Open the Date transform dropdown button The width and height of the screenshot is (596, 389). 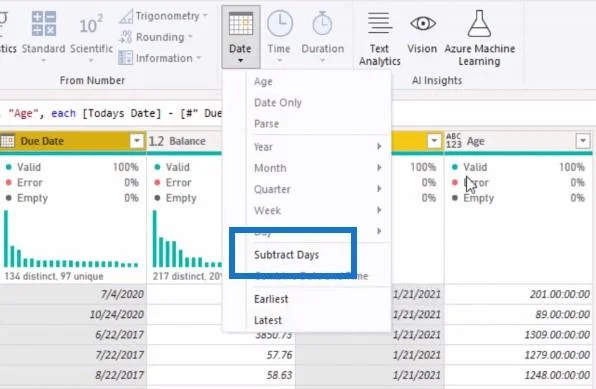(x=241, y=37)
